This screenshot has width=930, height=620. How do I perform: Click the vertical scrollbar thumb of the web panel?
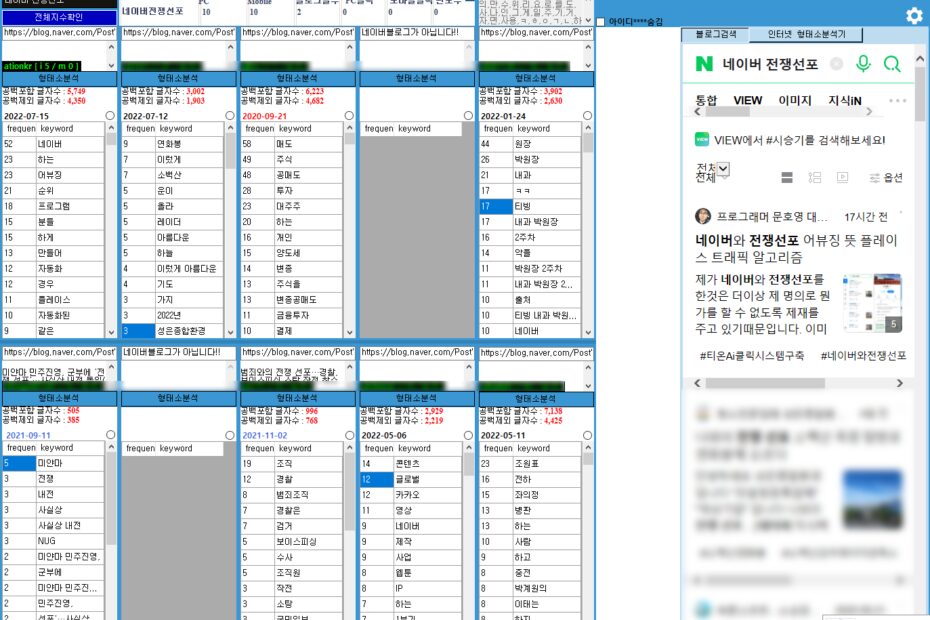point(920,95)
